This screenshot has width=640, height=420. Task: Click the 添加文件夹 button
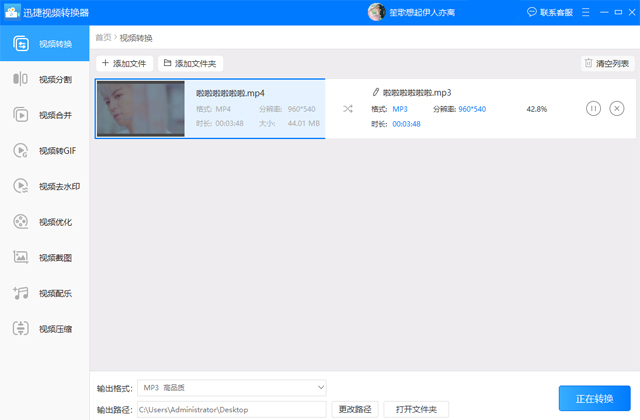coord(190,63)
